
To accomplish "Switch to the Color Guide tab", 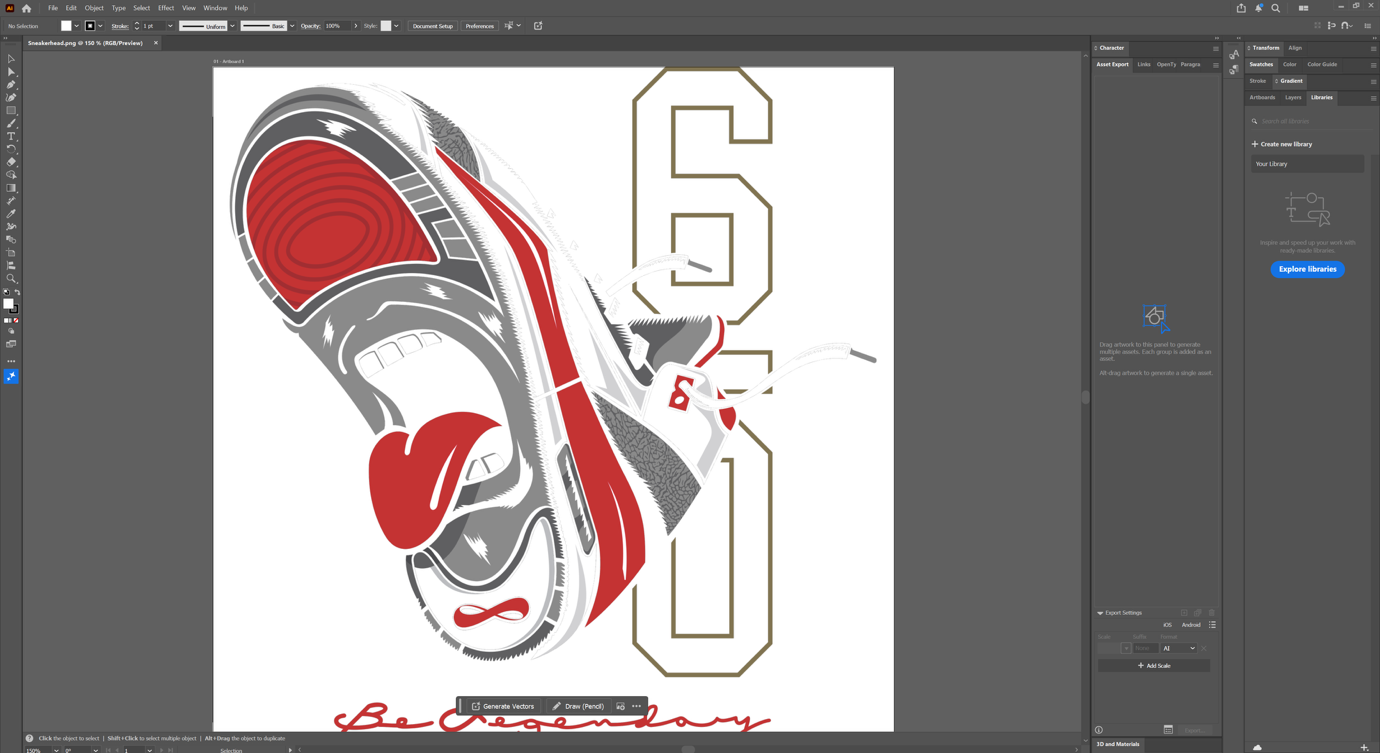I will (x=1322, y=64).
